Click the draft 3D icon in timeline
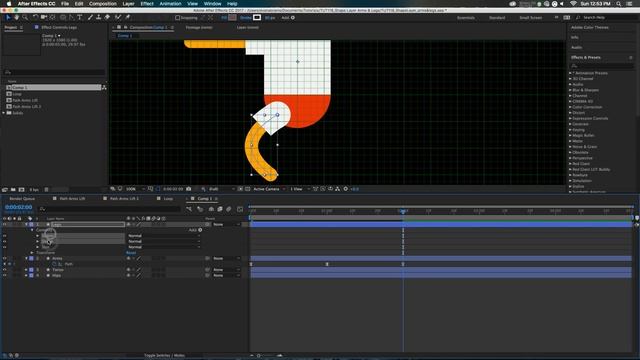The image size is (640, 360). [x=200, y=209]
